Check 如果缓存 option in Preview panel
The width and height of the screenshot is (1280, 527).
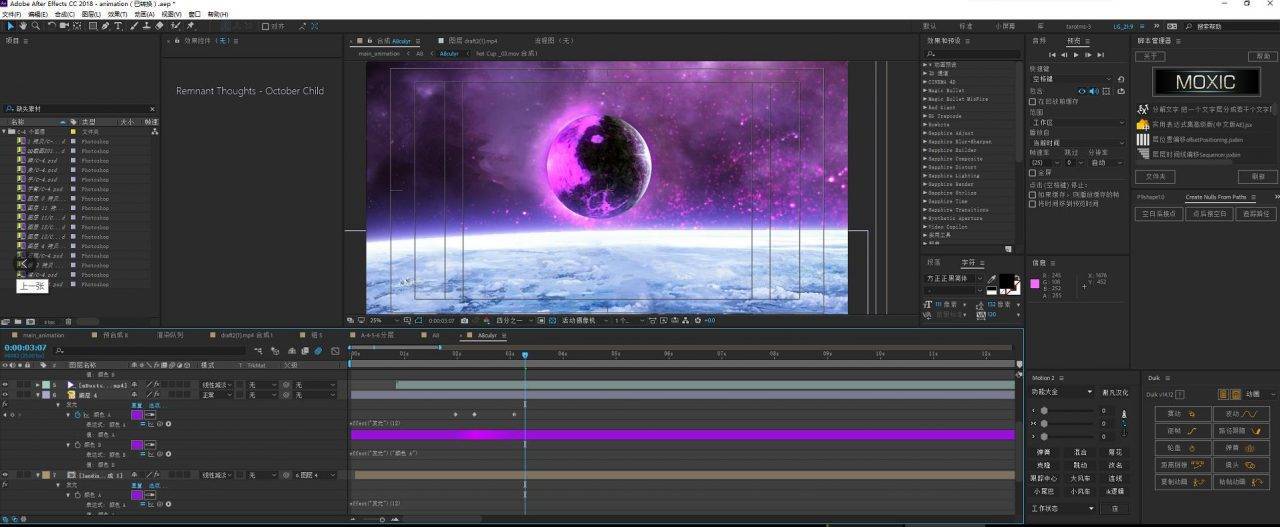click(1032, 195)
